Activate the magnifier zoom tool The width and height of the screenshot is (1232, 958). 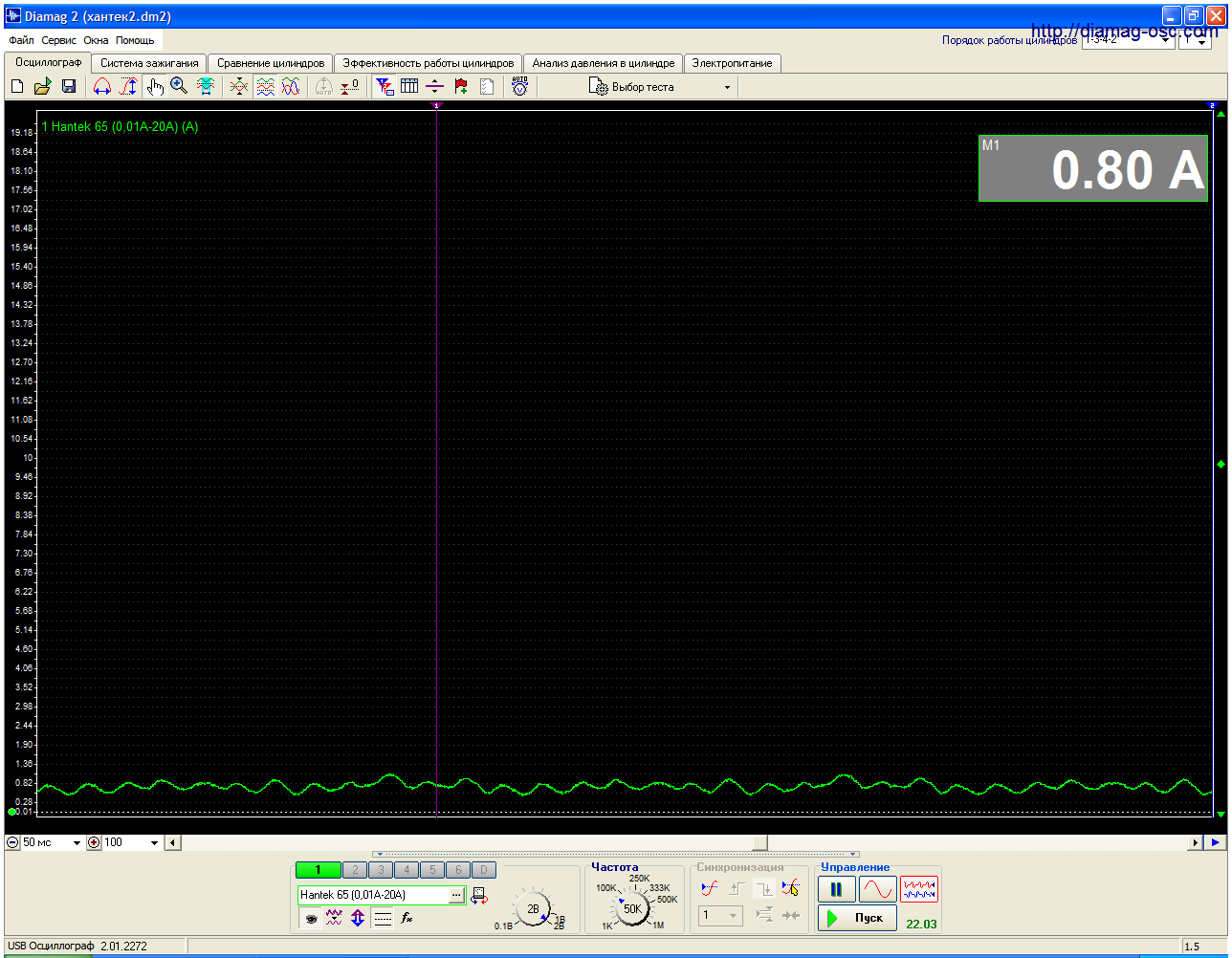tap(179, 87)
